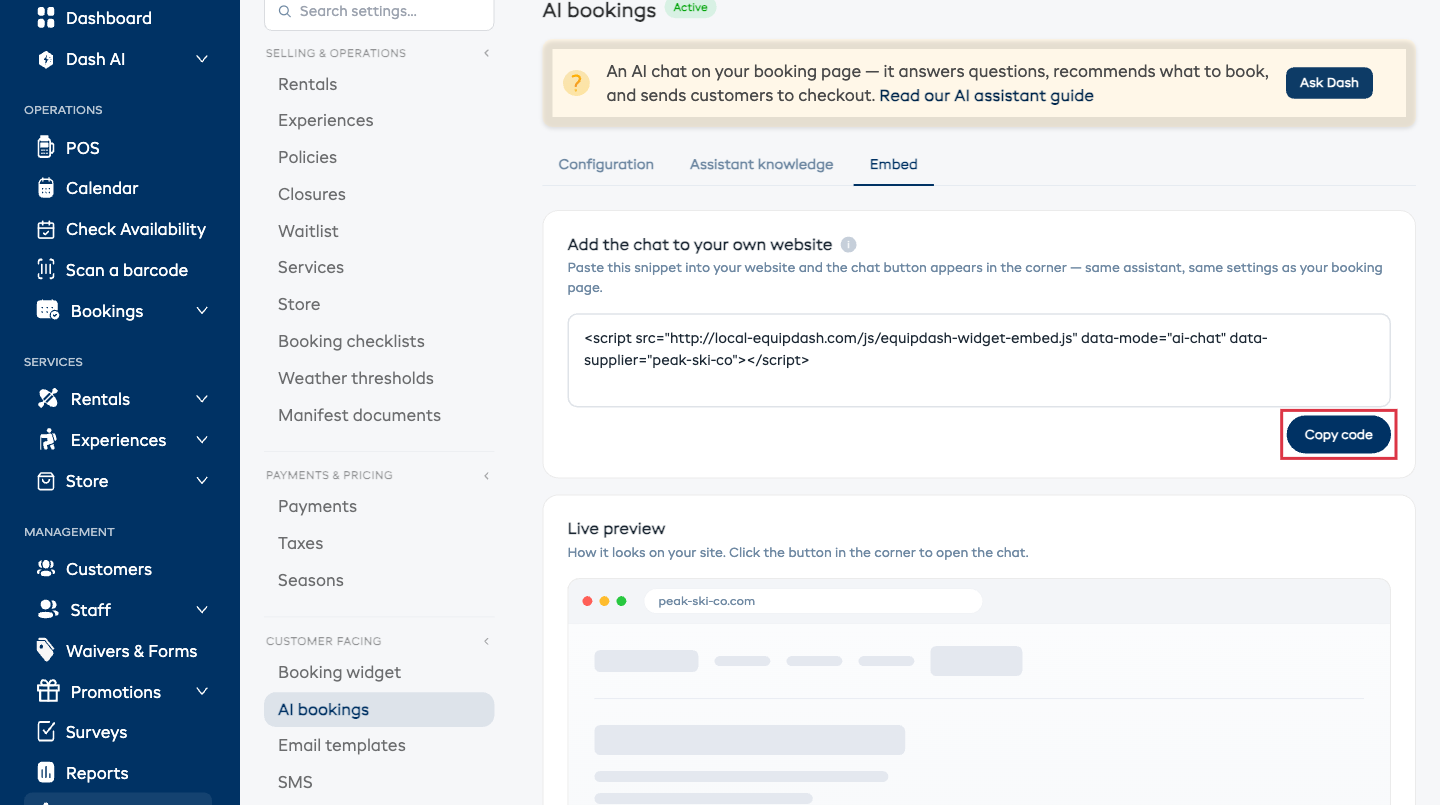Image resolution: width=1440 pixels, height=805 pixels.
Task: Expand the Bookings submenu chevron
Action: [202, 311]
